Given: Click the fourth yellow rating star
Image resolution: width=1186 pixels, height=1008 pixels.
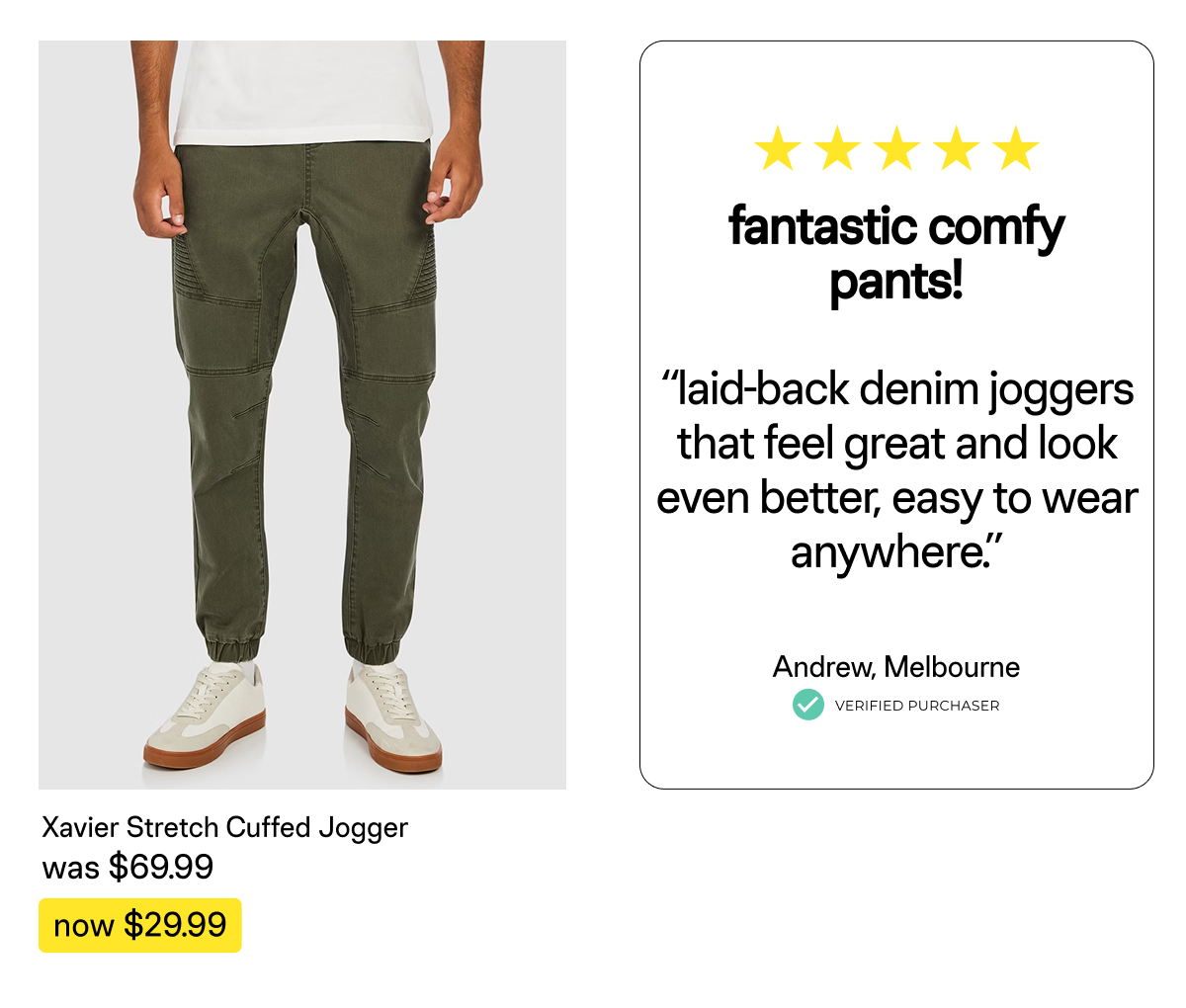Looking at the screenshot, I should click(x=956, y=148).
